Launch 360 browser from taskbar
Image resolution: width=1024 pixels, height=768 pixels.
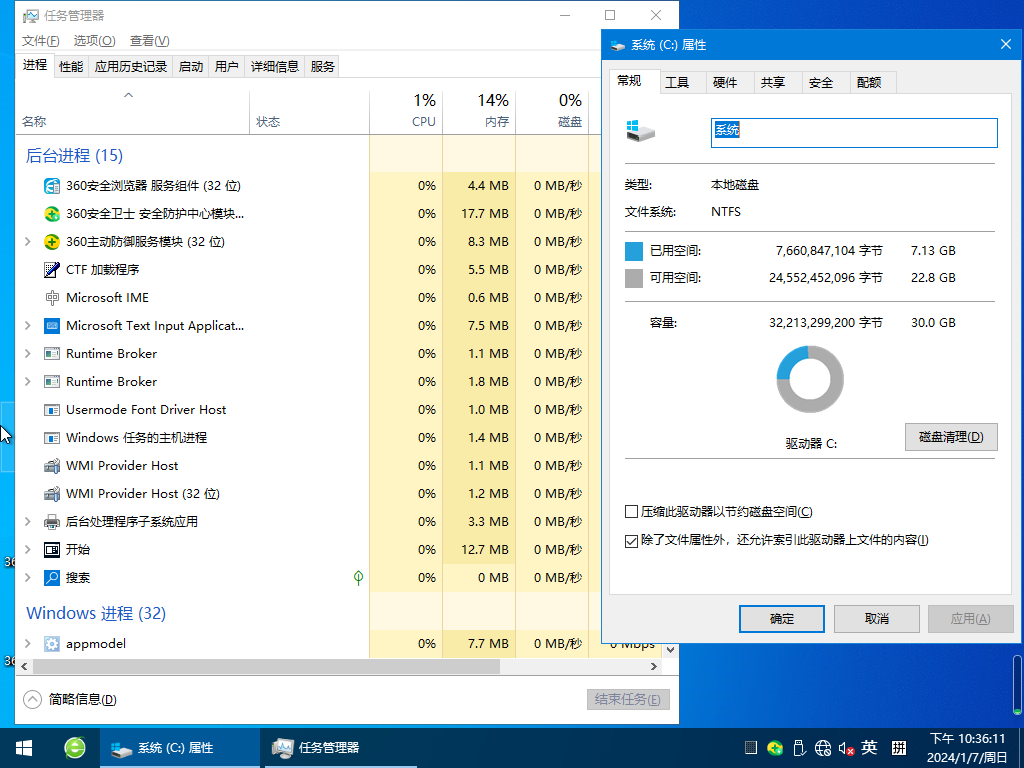click(x=74, y=748)
